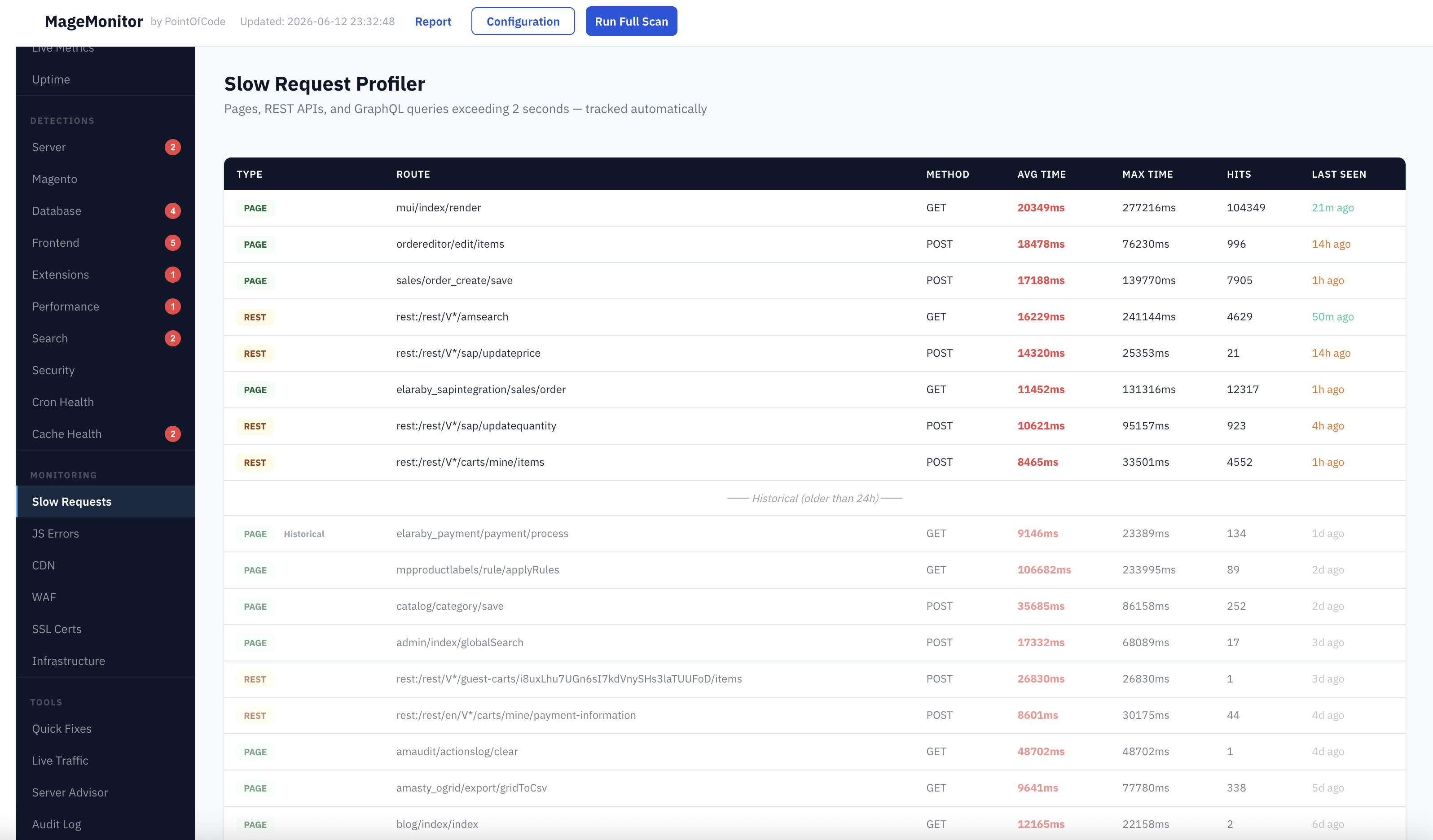Open Frontend detections page
Image resolution: width=1433 pixels, height=840 pixels.
(x=106, y=243)
